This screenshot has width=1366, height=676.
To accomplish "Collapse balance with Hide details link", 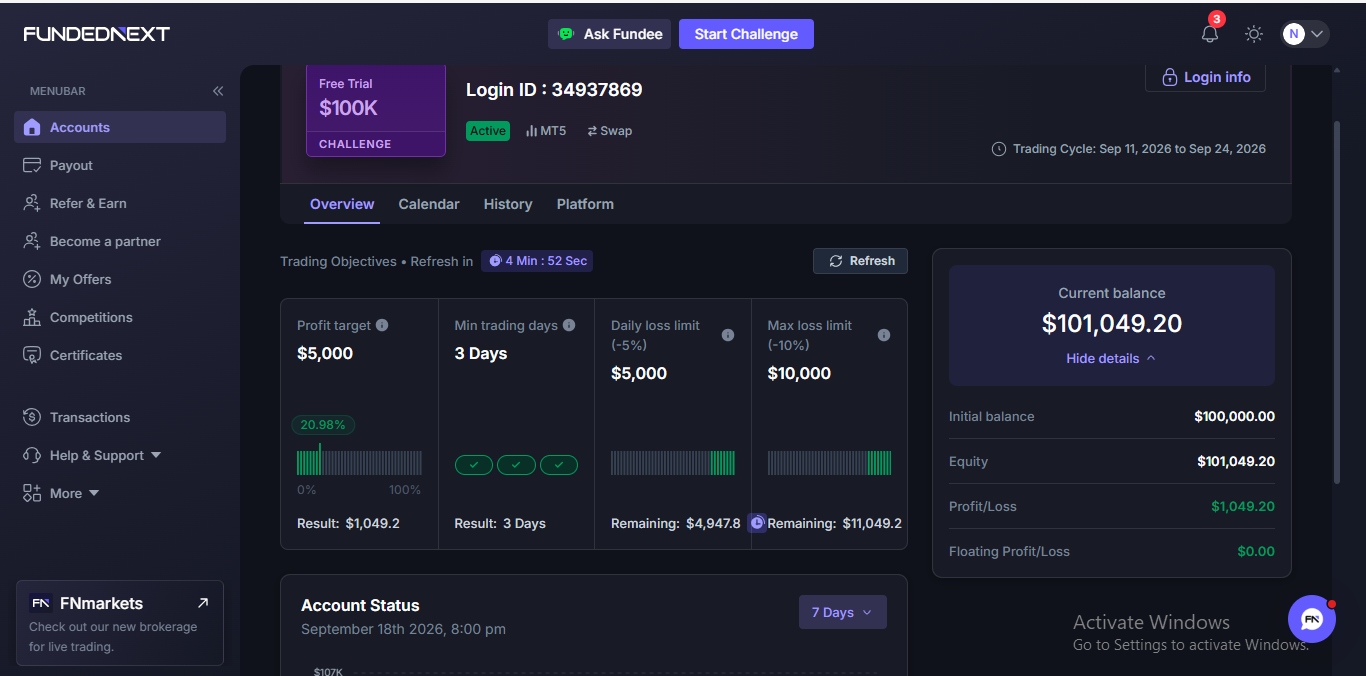I will coord(1111,358).
